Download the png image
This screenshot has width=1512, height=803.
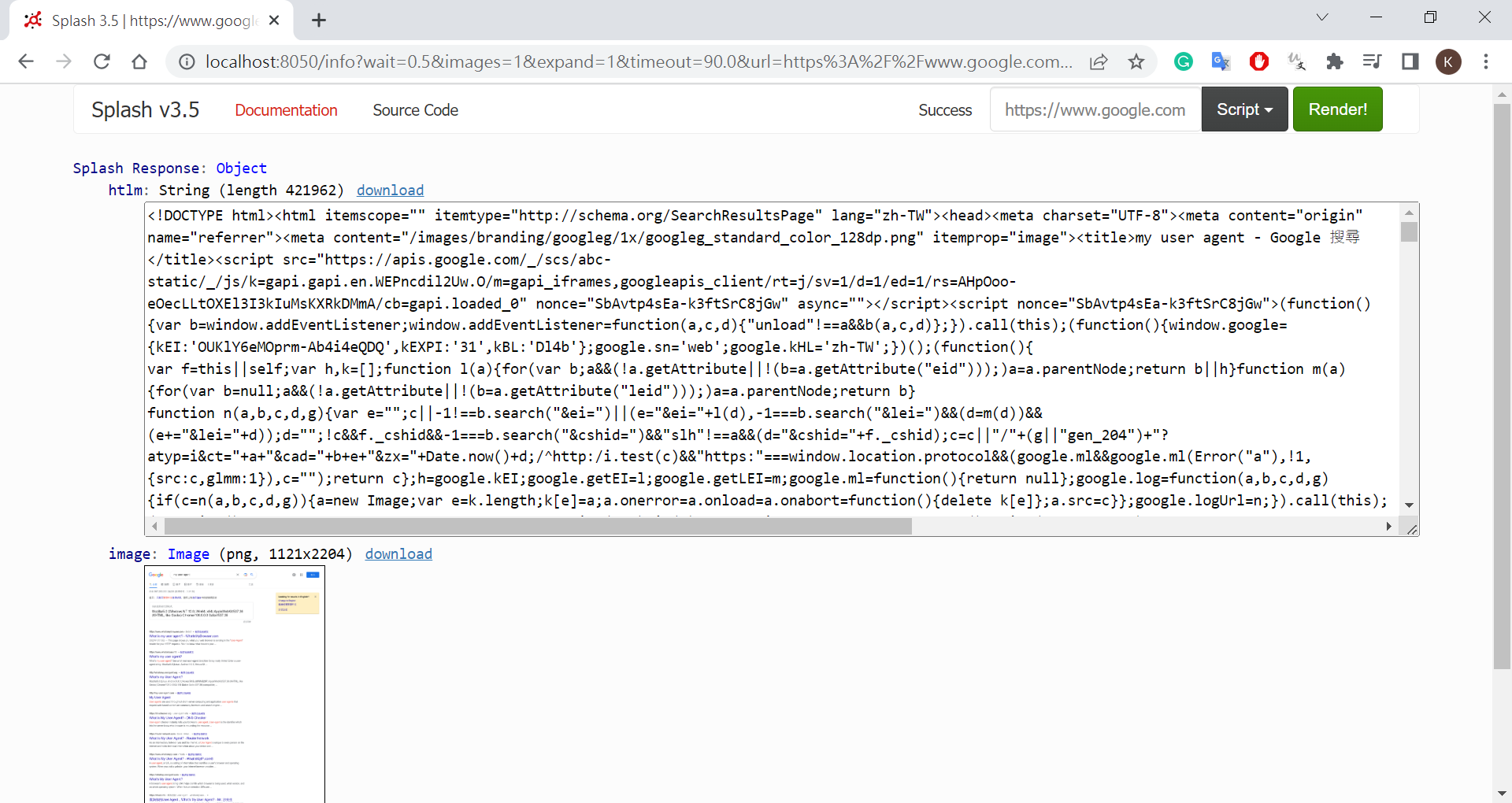click(398, 553)
